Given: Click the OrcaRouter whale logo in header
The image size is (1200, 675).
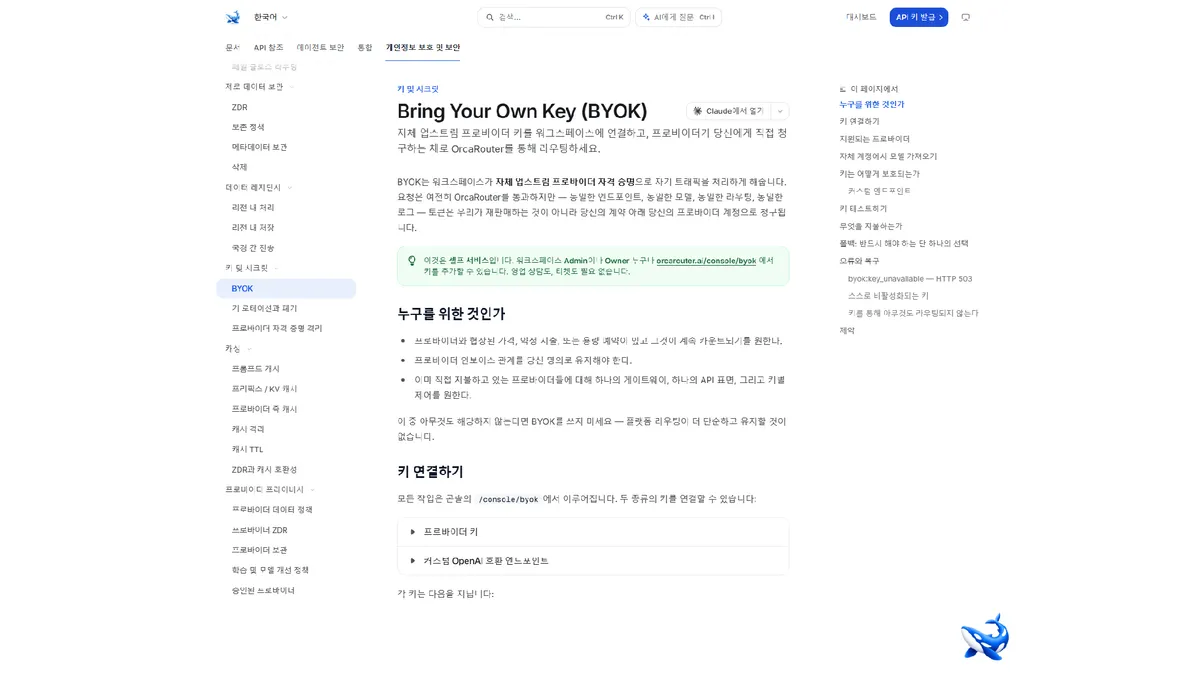Looking at the screenshot, I should [x=233, y=17].
